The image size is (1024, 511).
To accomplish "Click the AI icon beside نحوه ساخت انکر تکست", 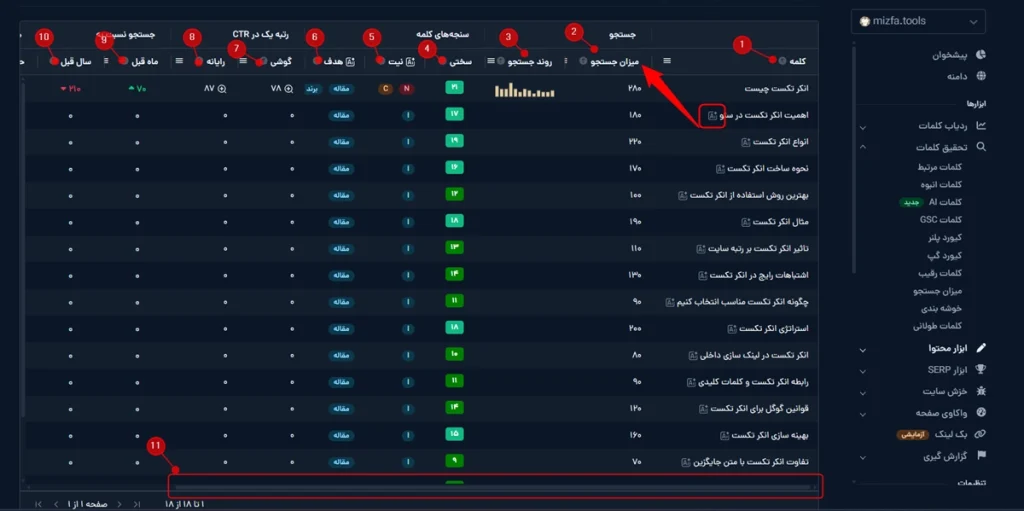I will 720,169.
